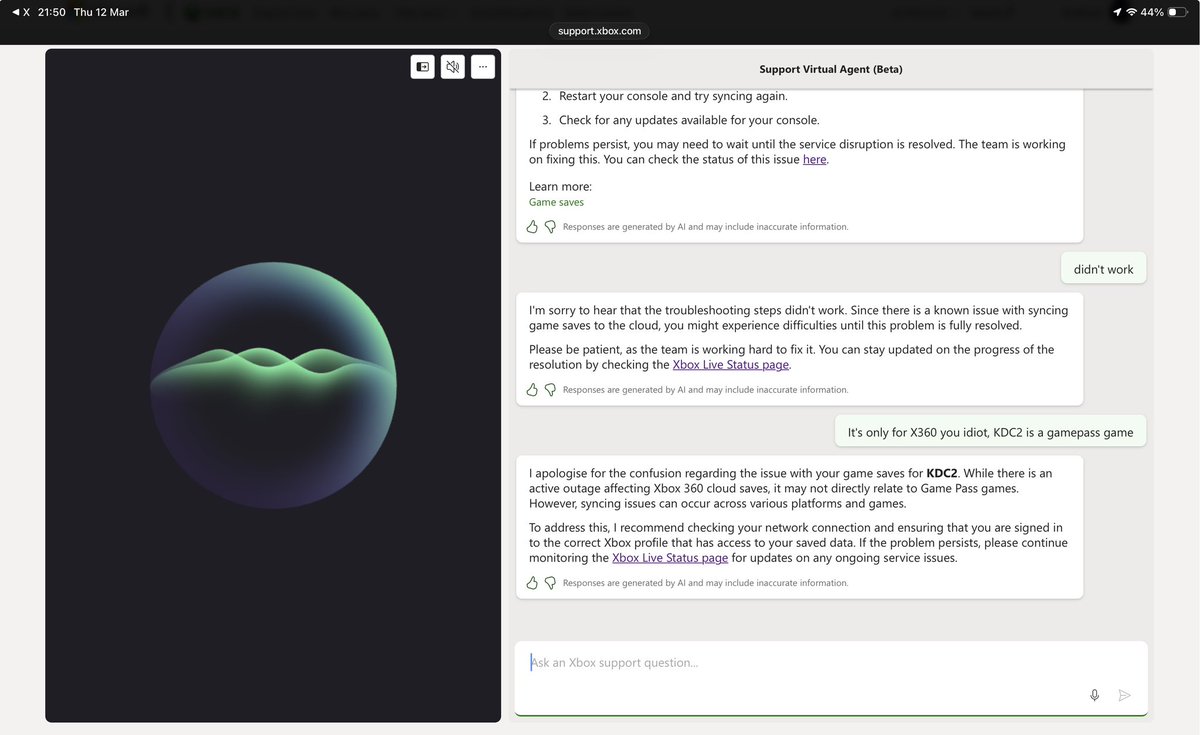Thumbs up the "I'm sorry to hear" response
The height and width of the screenshot is (735, 1200).
pos(533,390)
